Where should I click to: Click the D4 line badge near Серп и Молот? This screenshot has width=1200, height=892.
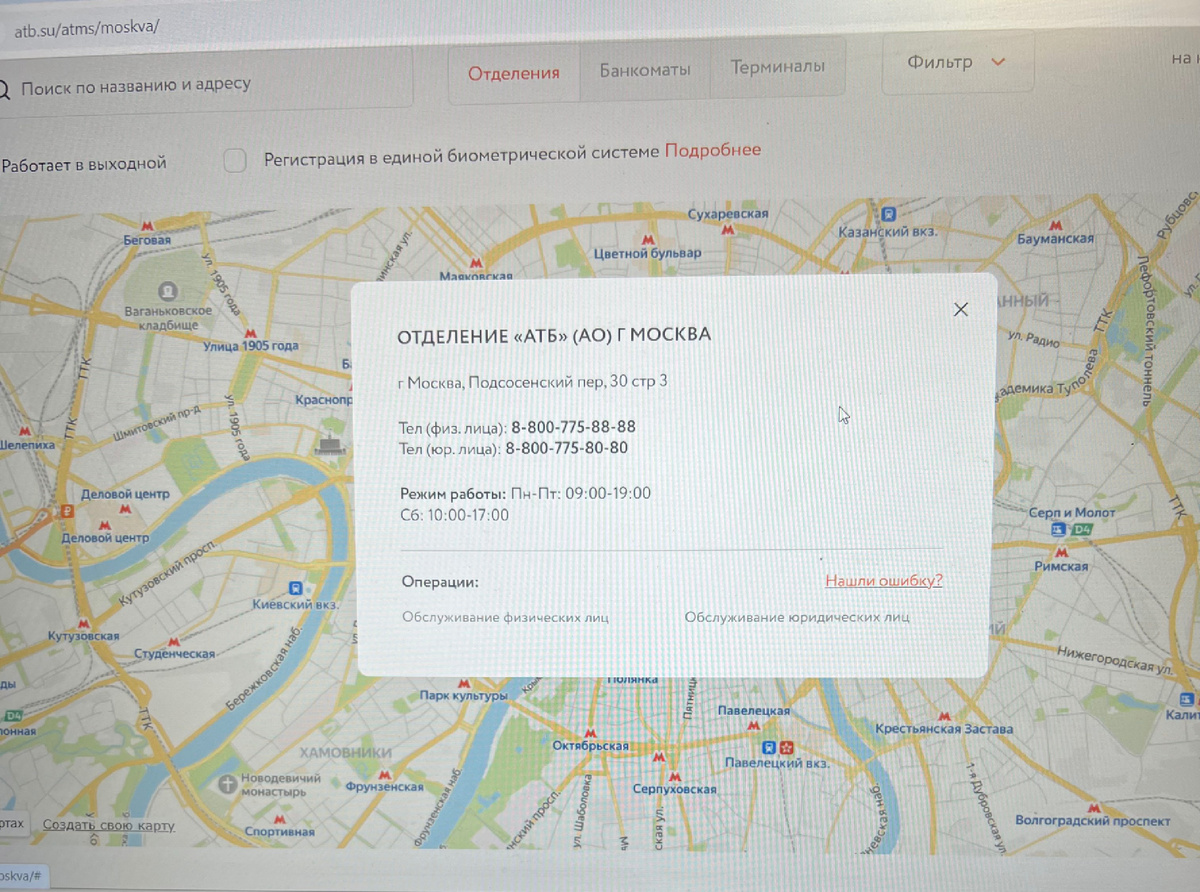pos(1082,530)
